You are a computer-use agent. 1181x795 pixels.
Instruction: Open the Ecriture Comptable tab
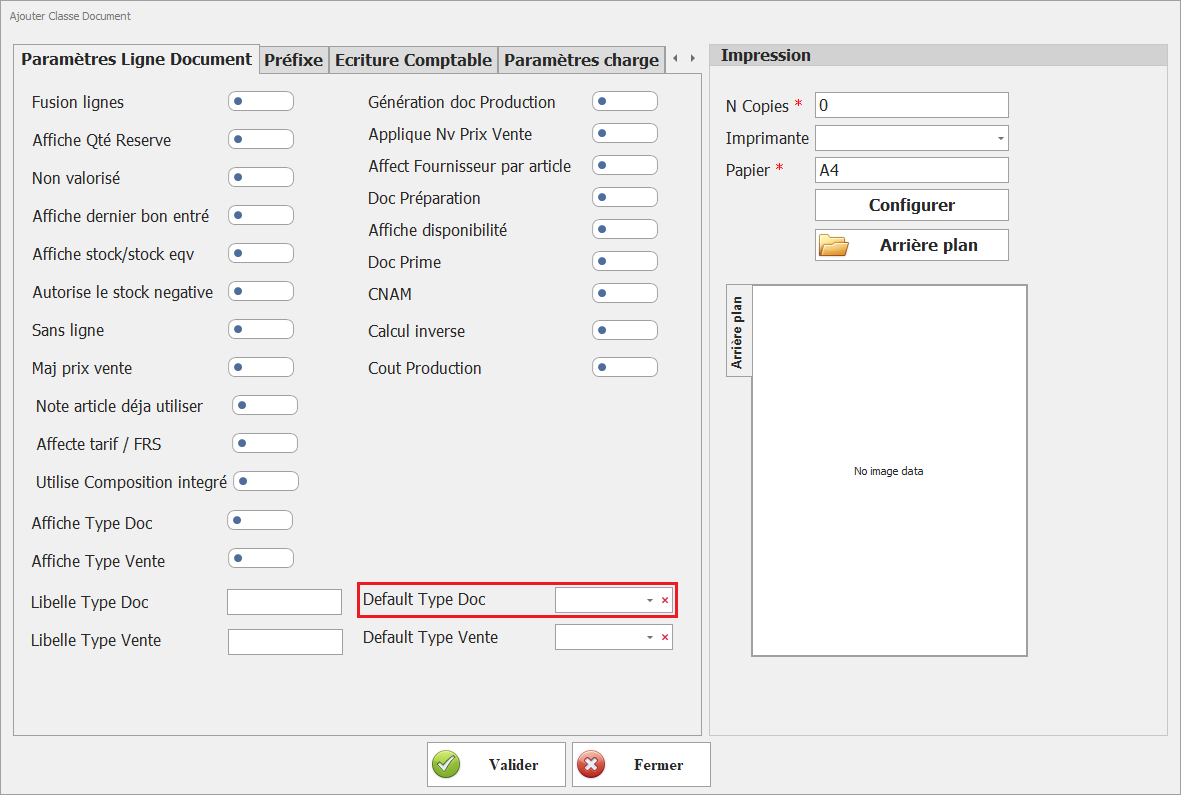(414, 60)
